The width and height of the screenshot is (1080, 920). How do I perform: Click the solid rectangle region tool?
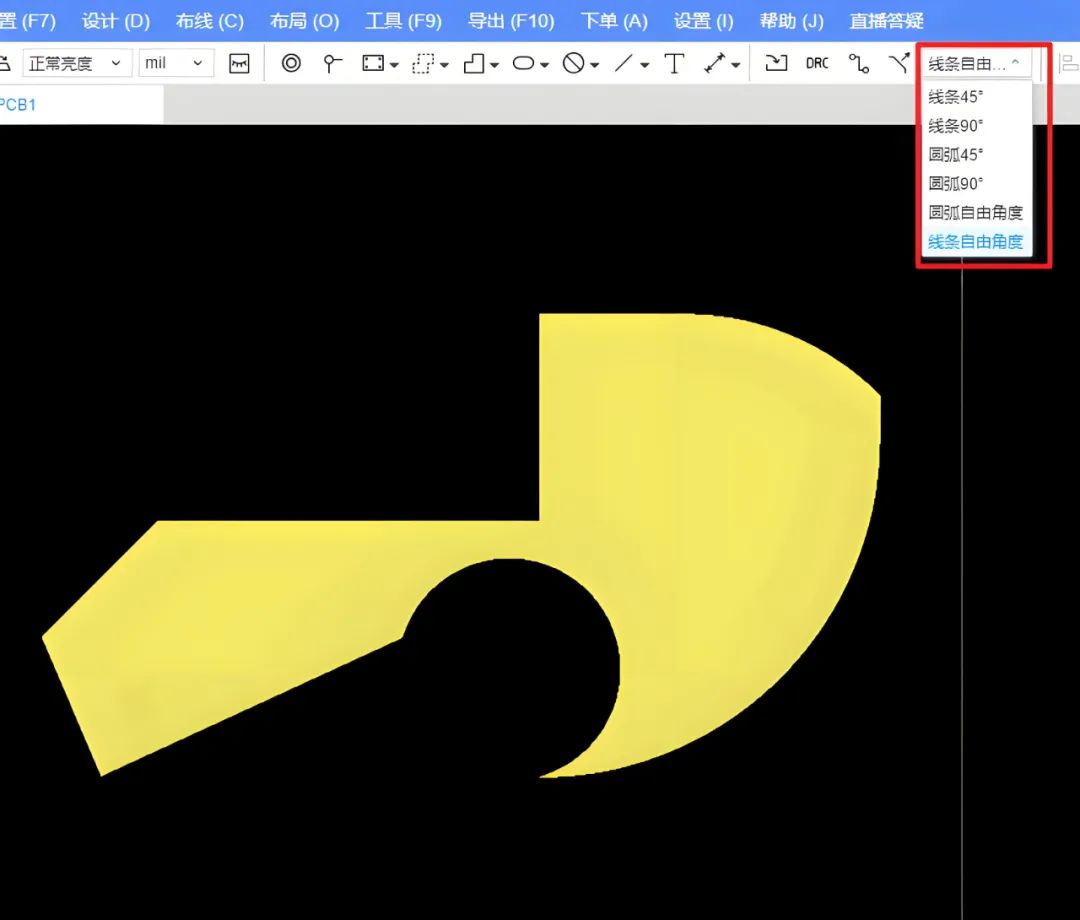tap(373, 63)
